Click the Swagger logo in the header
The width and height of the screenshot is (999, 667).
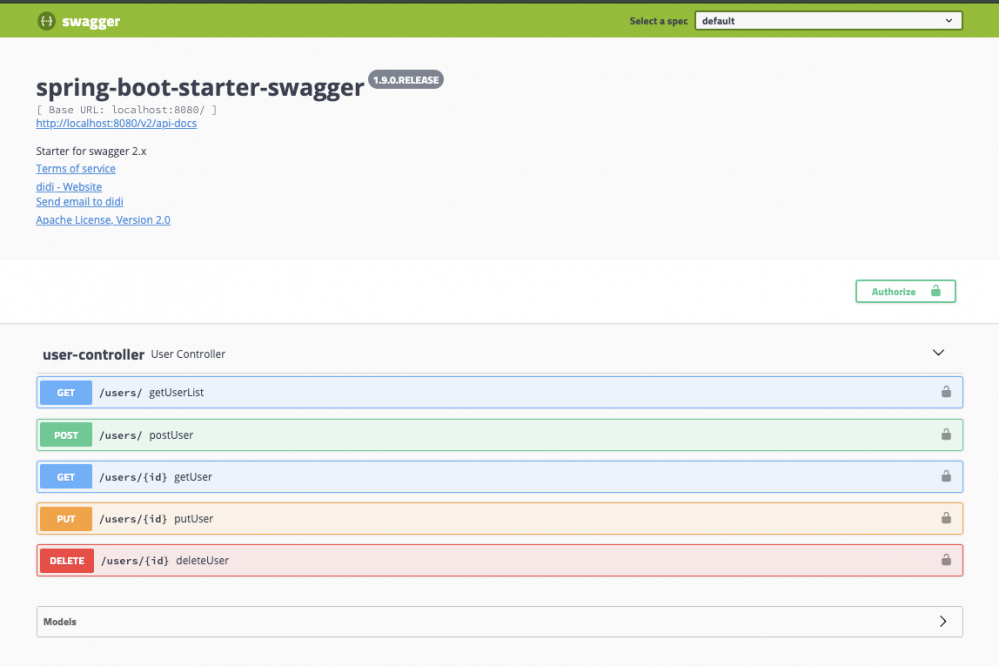[x=78, y=20]
